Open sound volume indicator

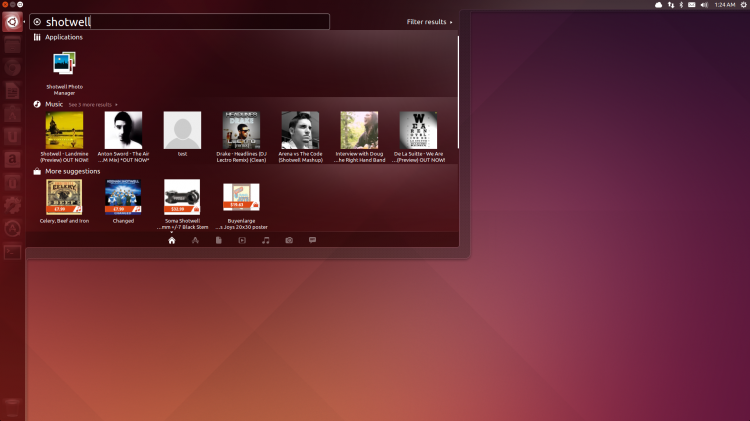[x=704, y=5]
